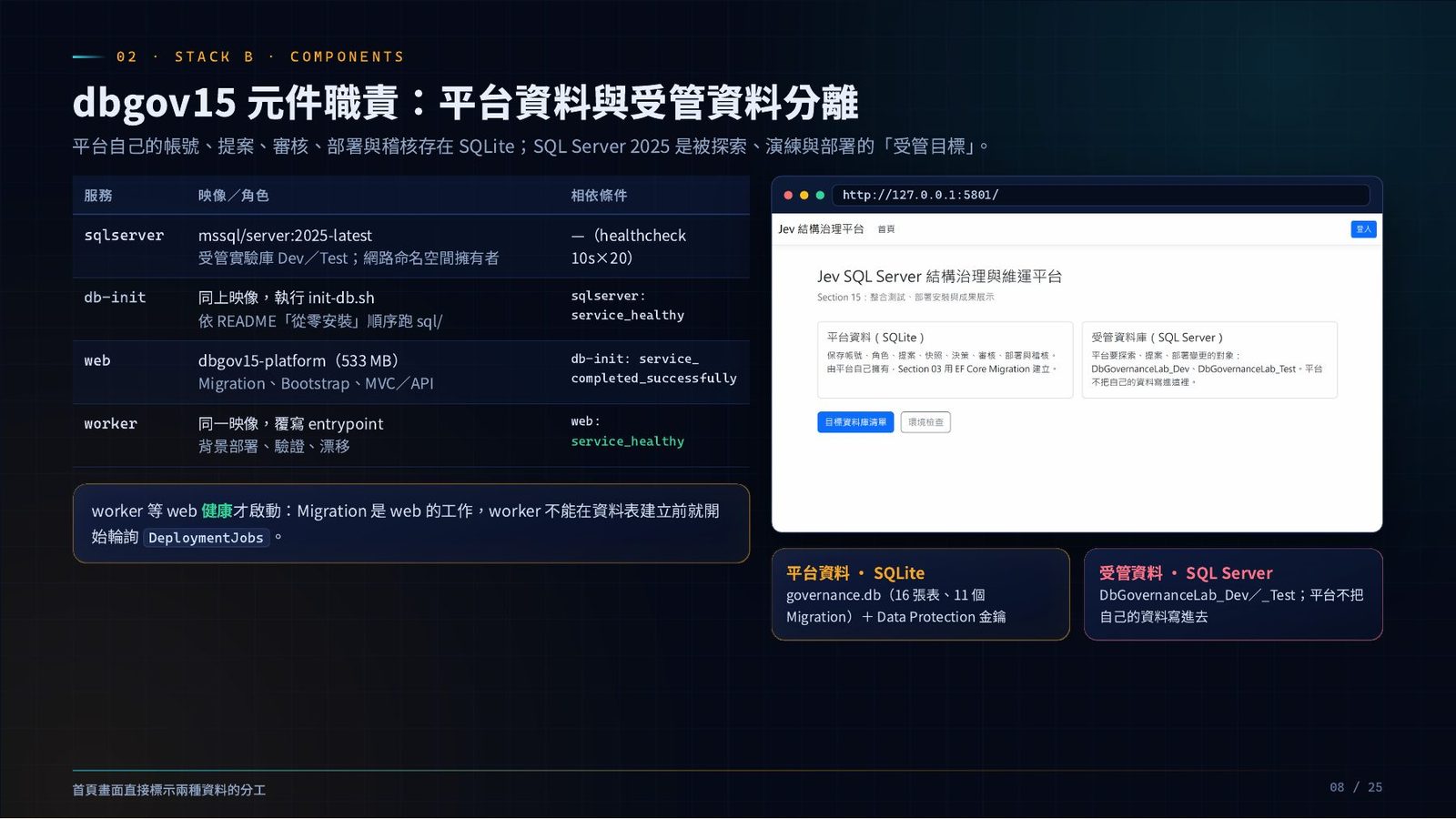This screenshot has height=819, width=1456.
Task: Click the mssql/server:2025-latest image text
Action: tap(285, 236)
